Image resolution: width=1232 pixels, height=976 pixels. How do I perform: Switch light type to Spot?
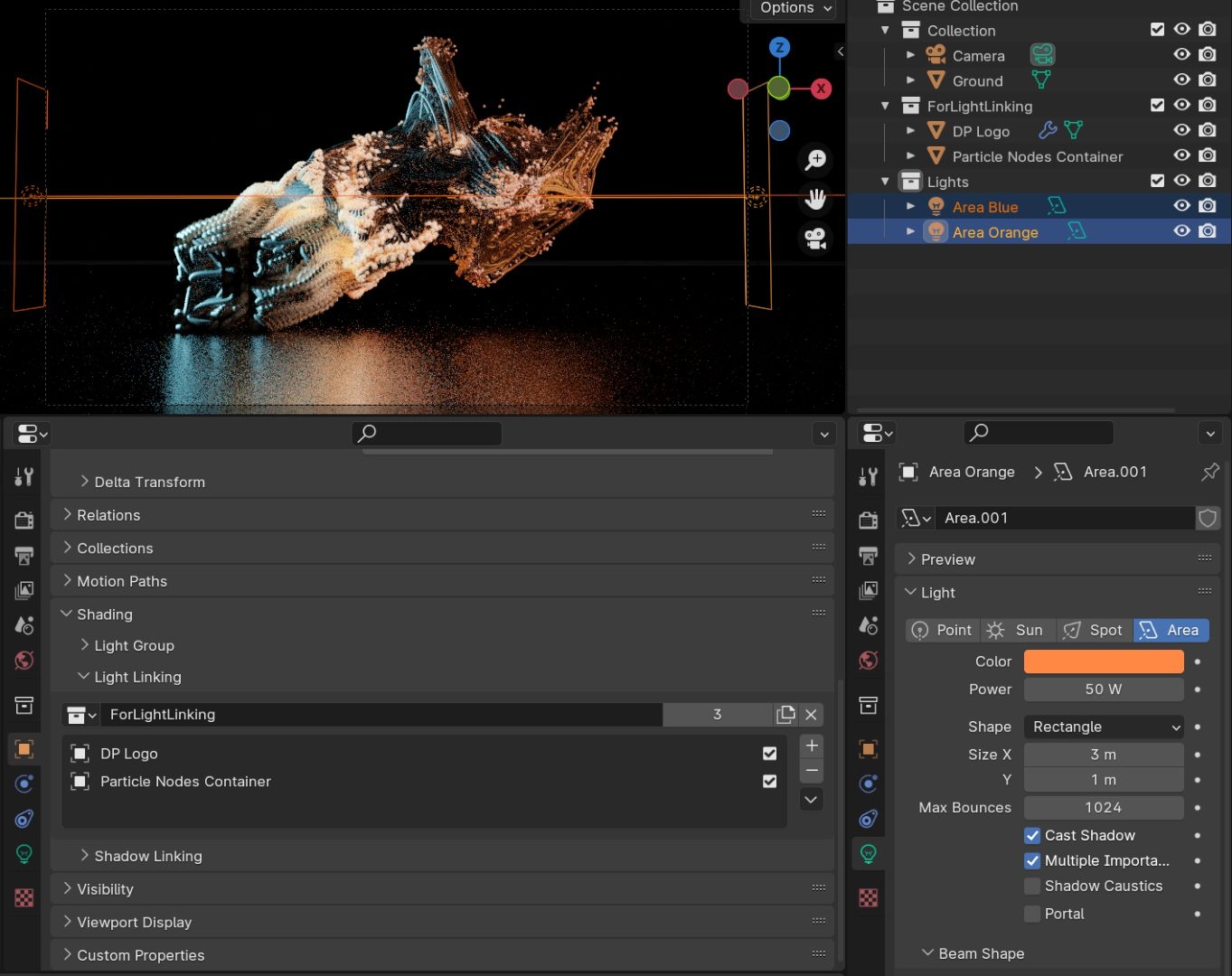point(1094,630)
